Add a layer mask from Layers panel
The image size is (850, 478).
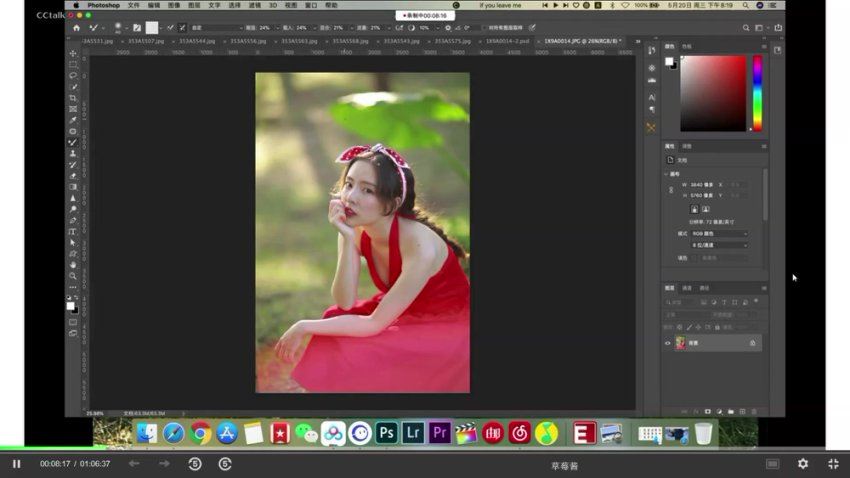707,412
